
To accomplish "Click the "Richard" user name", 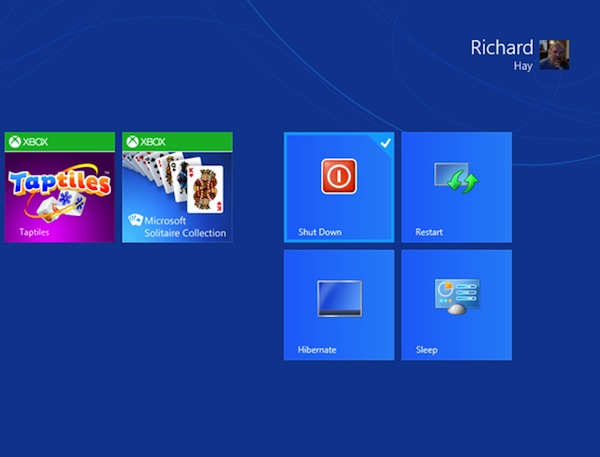I will click(502, 48).
